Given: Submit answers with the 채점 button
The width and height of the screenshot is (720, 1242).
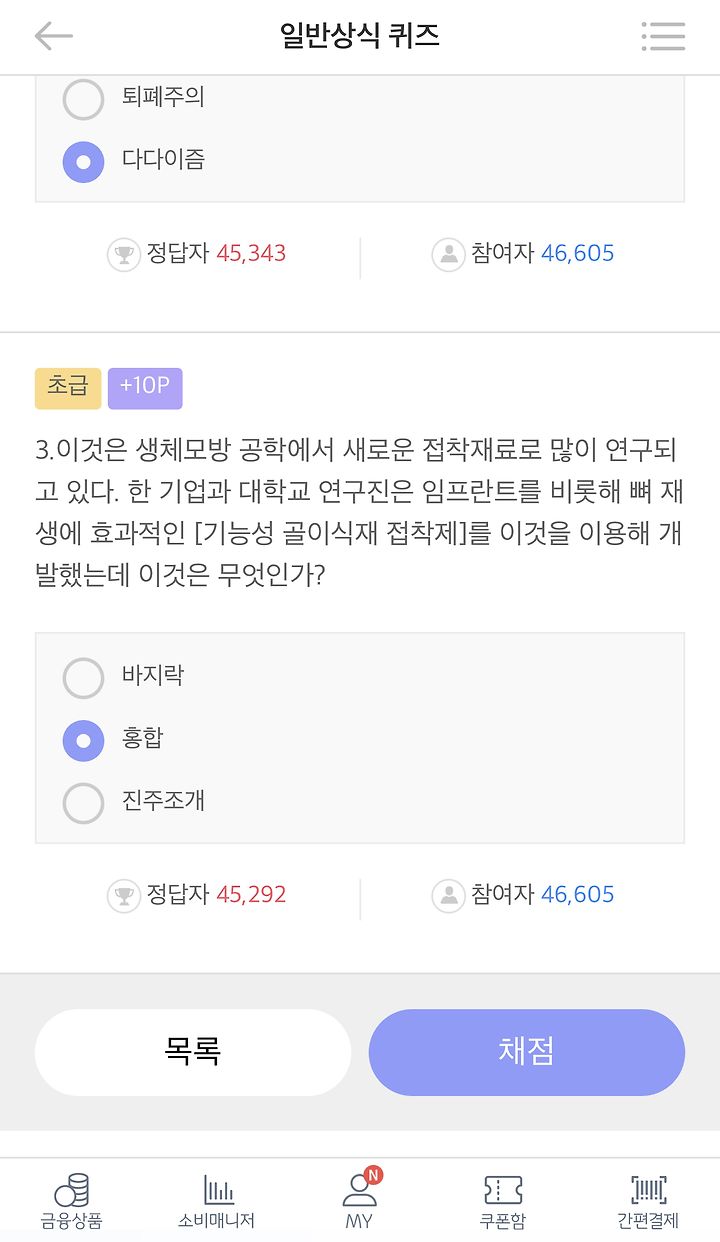Looking at the screenshot, I should pyautogui.click(x=527, y=1052).
